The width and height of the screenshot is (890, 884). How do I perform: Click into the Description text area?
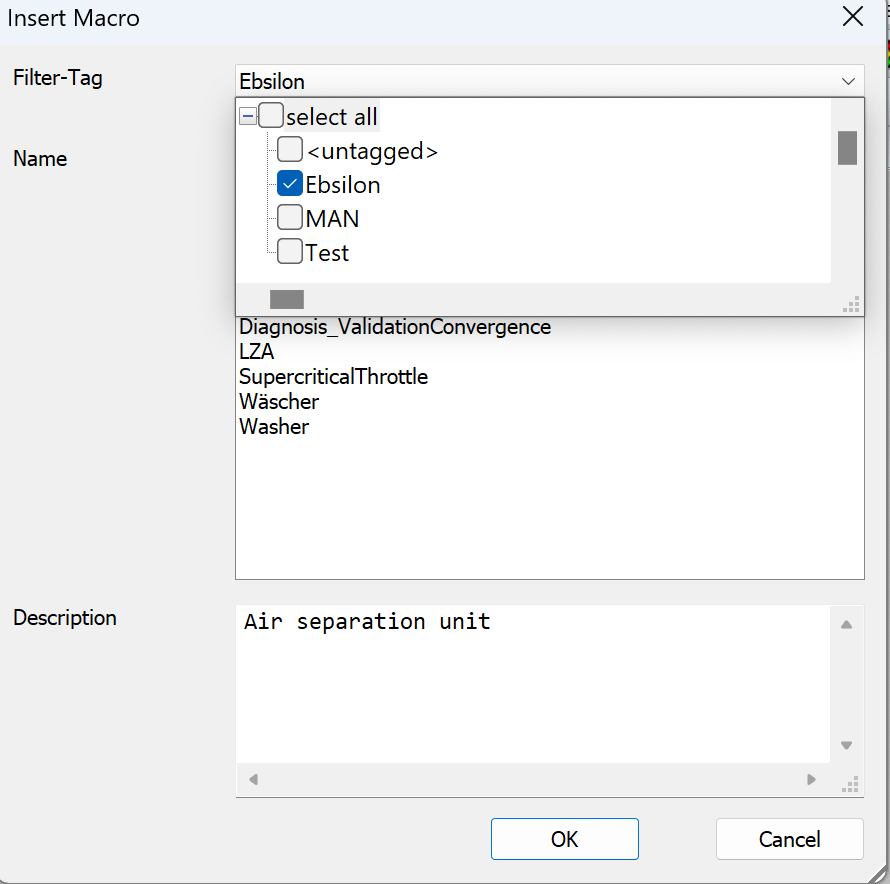point(533,684)
